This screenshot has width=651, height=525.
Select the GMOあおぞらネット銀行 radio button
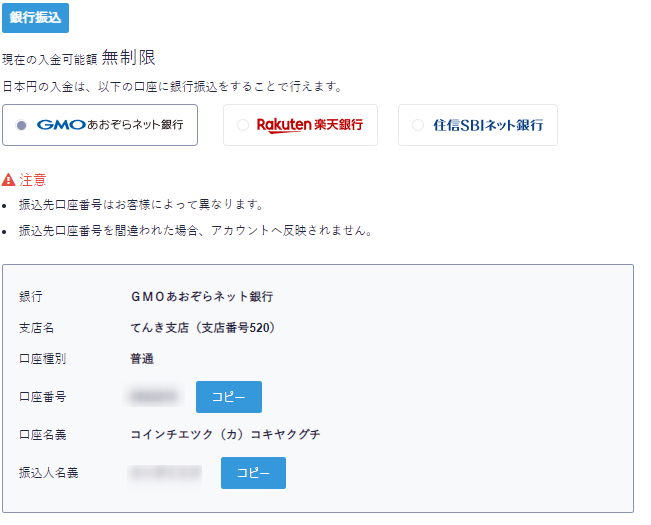pyautogui.click(x=22, y=125)
